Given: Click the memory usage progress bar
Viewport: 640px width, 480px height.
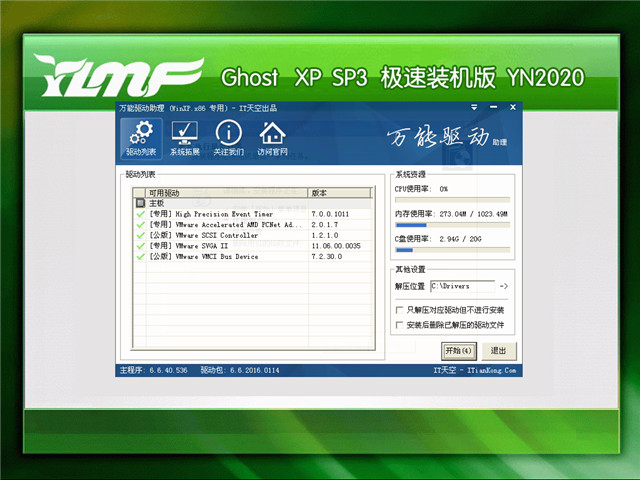Looking at the screenshot, I should [453, 225].
